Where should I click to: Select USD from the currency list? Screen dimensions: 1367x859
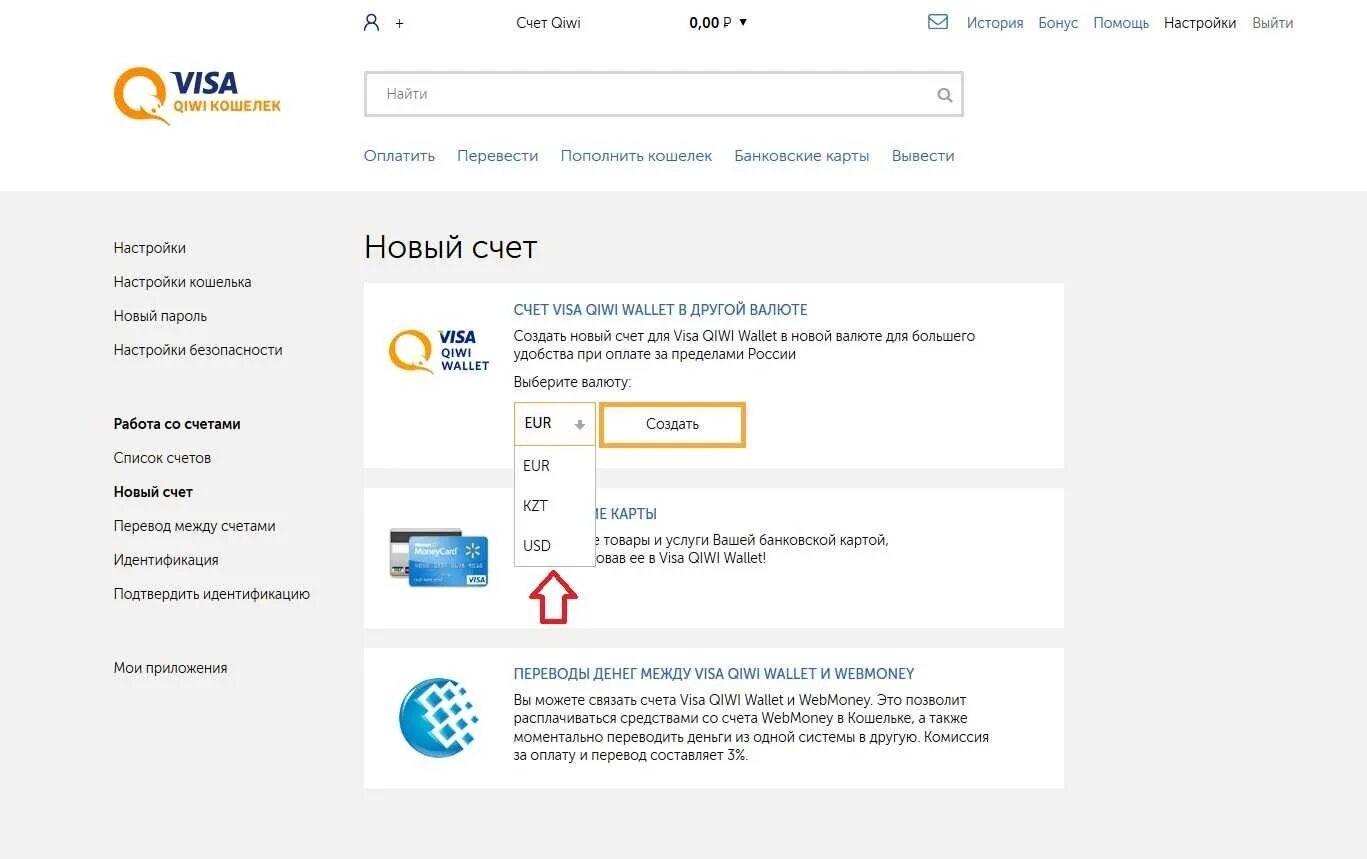555,545
